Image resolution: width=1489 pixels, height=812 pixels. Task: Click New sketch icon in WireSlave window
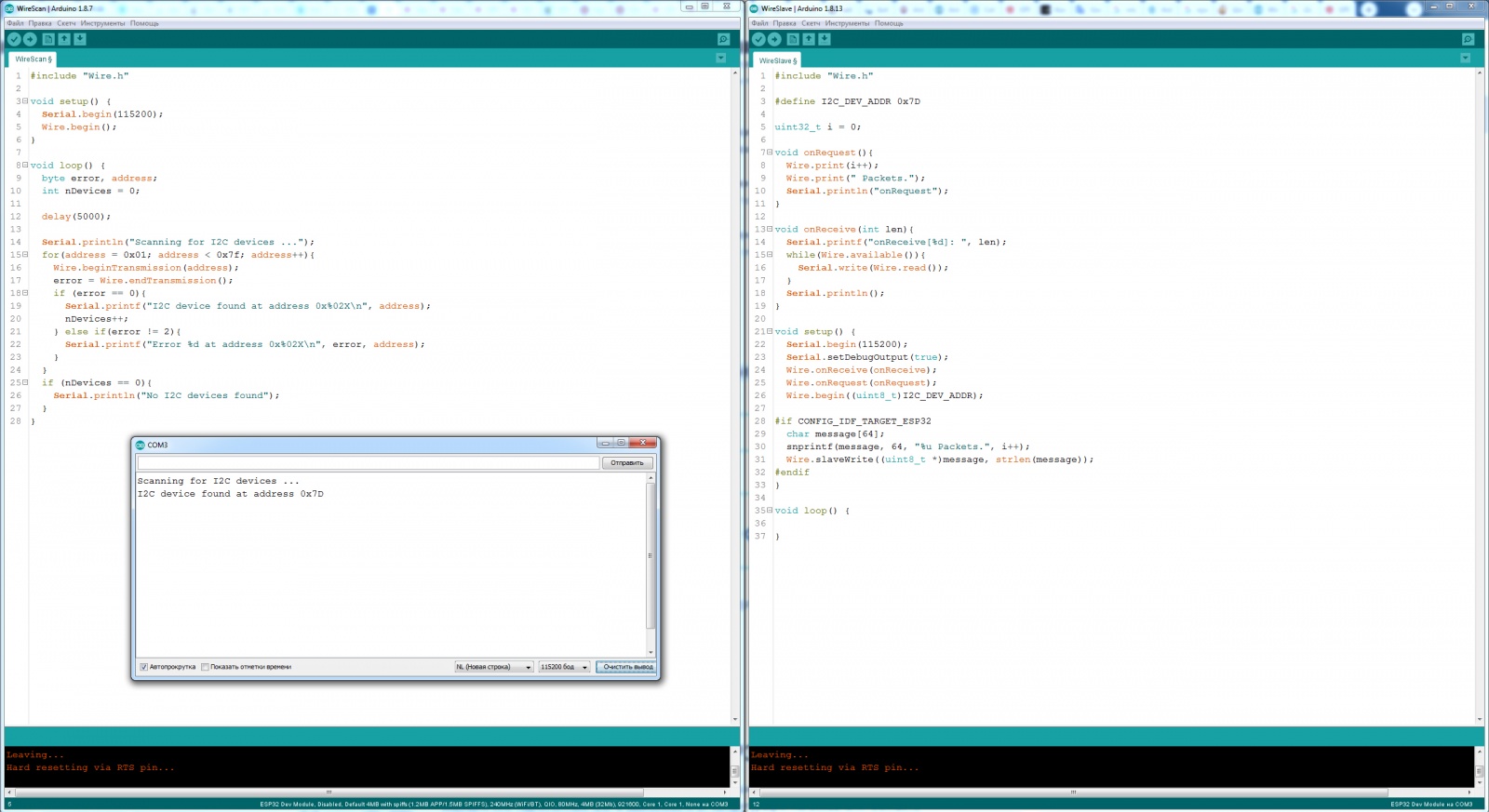tap(793, 39)
